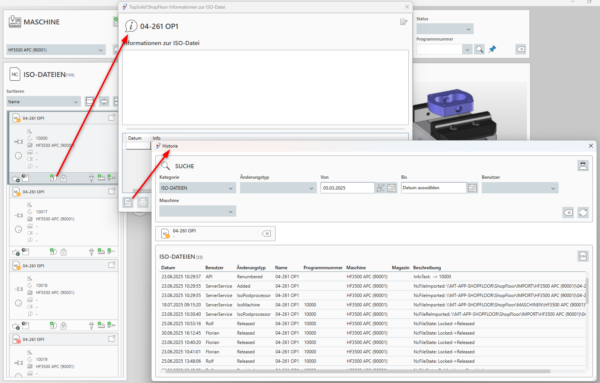600x383 pixels.
Task: Open Sortieren dropdown set to Name
Action: click(x=43, y=102)
